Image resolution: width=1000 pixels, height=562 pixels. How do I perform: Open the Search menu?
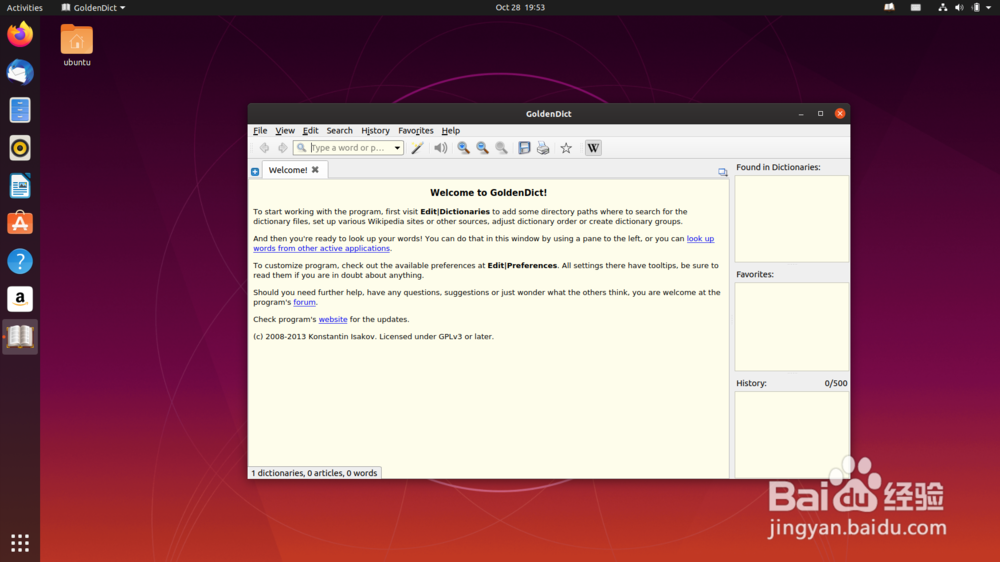click(x=339, y=131)
